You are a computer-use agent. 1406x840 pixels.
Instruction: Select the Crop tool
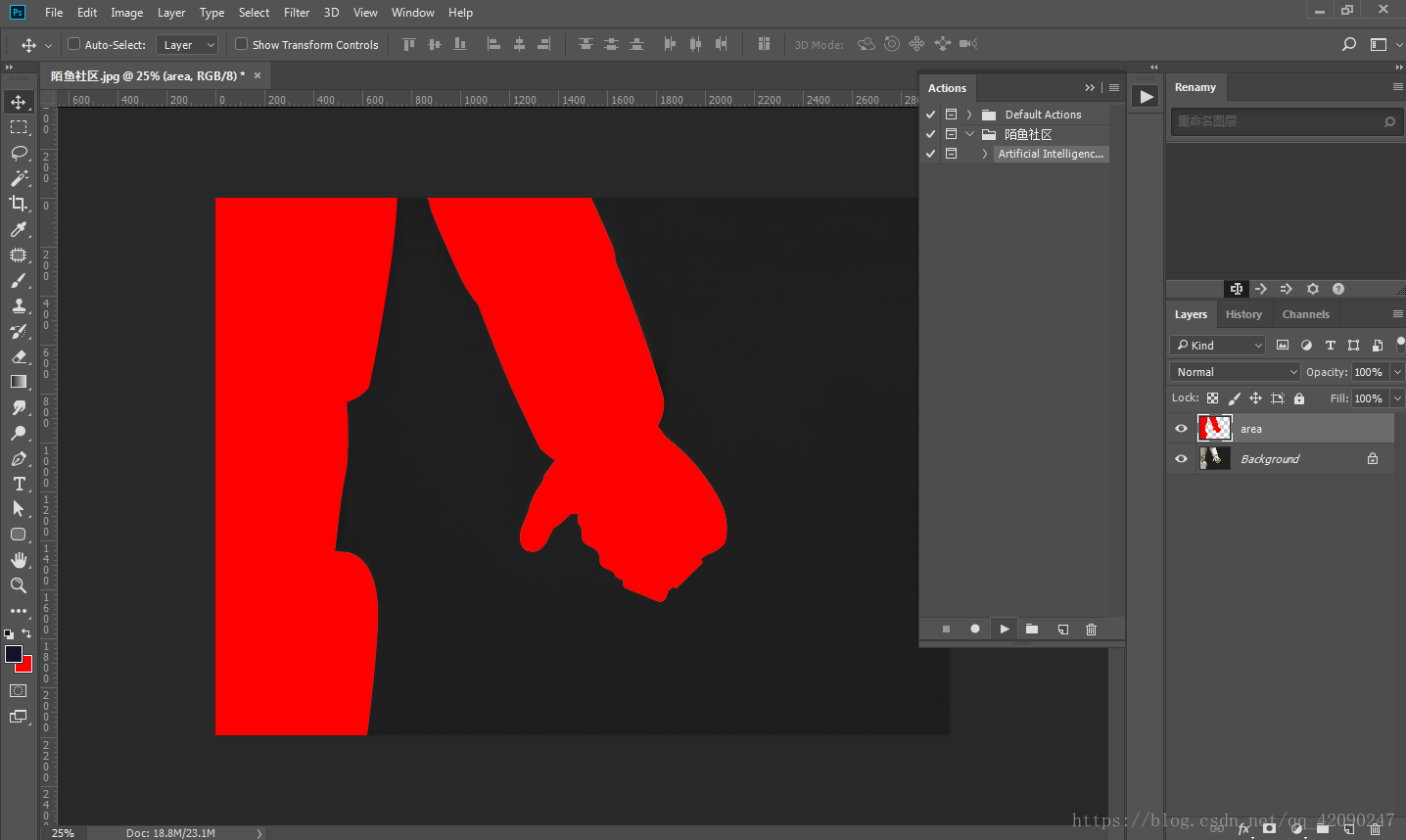tap(19, 204)
